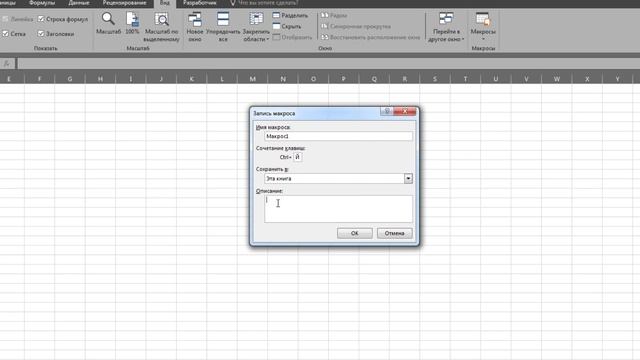Toggle the Заголовки headings checkbox
The image size is (640, 360).
point(41,34)
